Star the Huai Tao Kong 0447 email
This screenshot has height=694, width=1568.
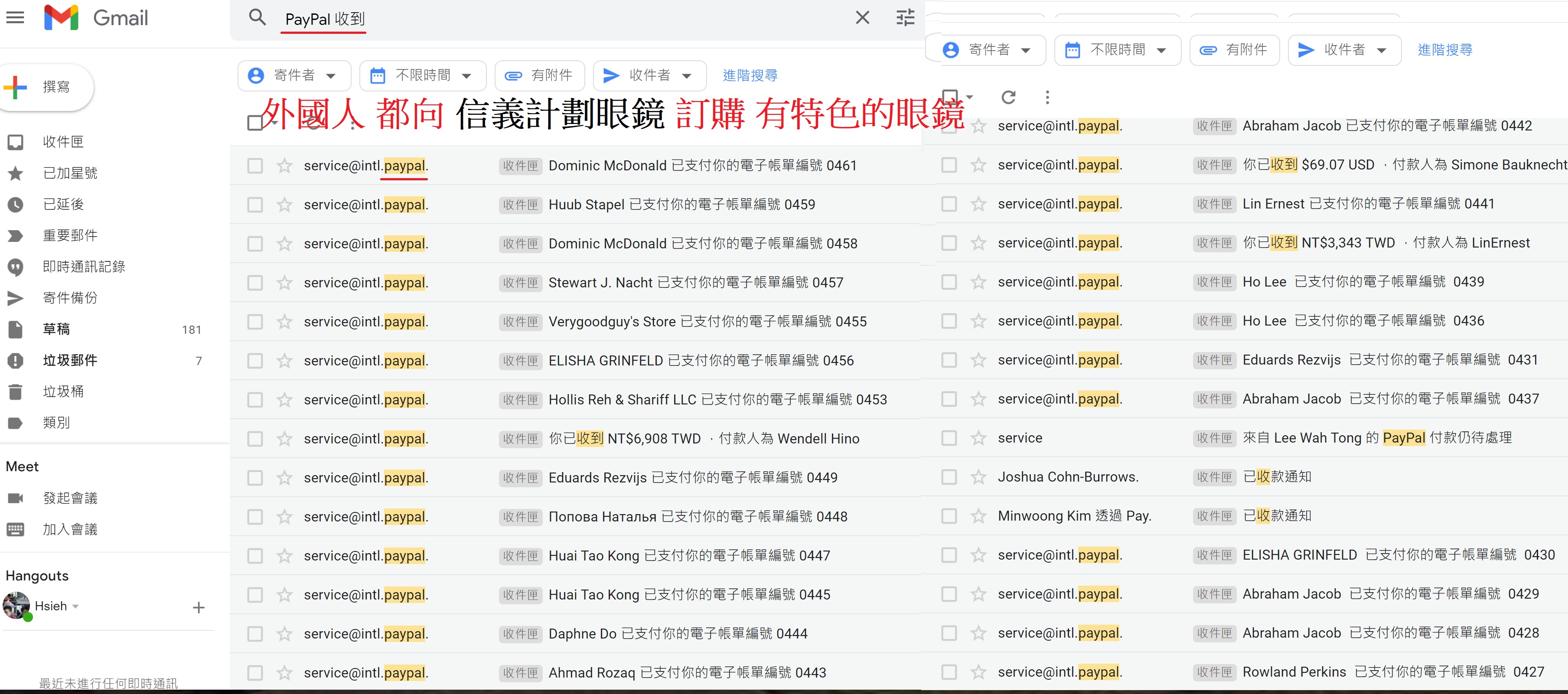pos(284,555)
